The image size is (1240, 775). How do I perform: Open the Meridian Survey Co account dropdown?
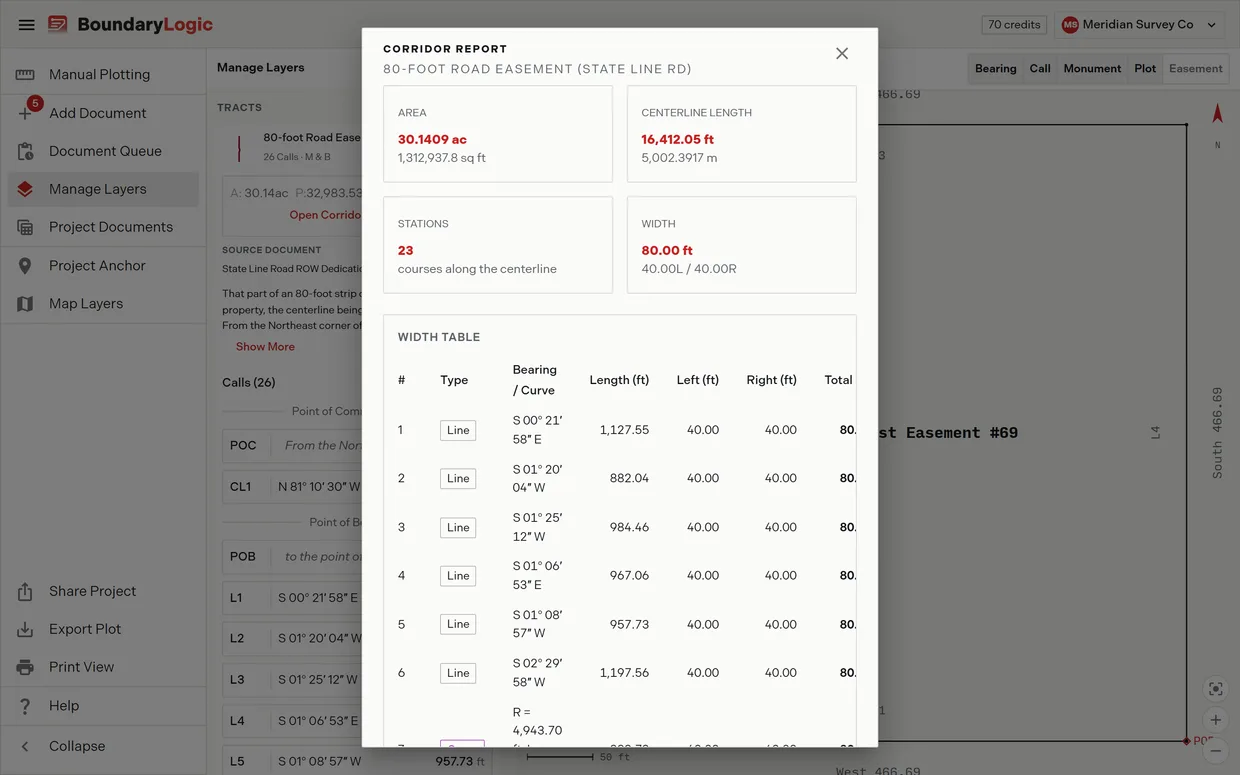click(1141, 25)
